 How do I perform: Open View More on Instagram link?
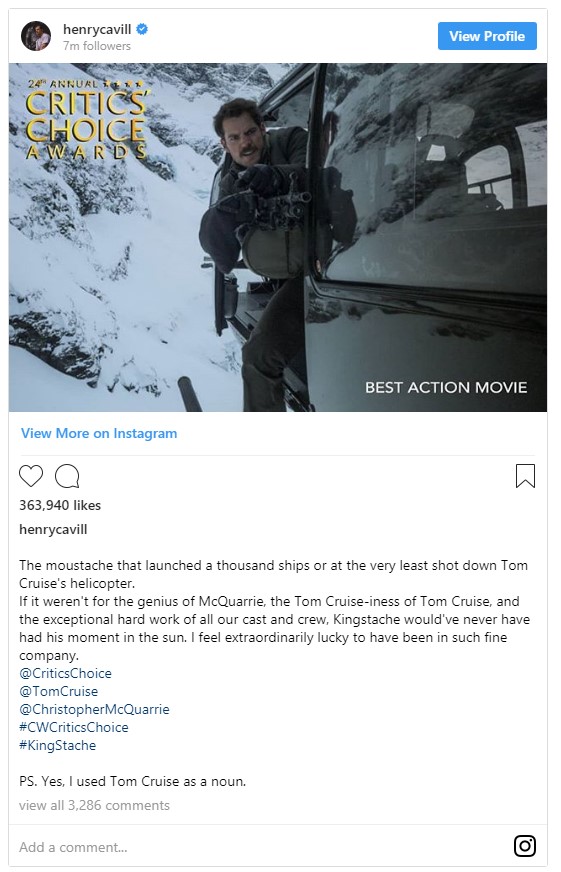(x=99, y=433)
